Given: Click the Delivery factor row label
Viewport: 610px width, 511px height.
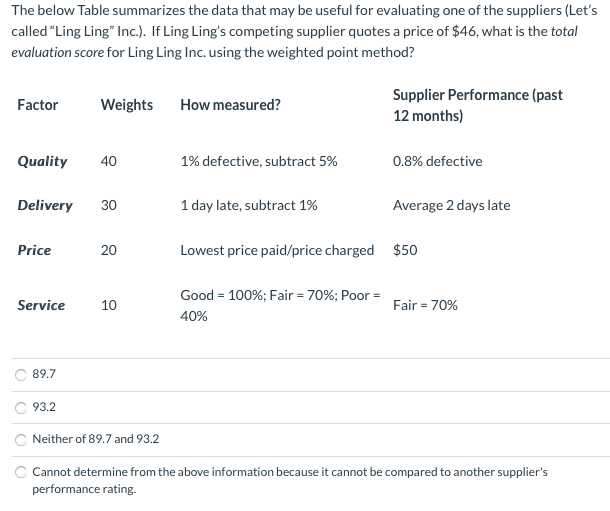Looking at the screenshot, I should [45, 205].
